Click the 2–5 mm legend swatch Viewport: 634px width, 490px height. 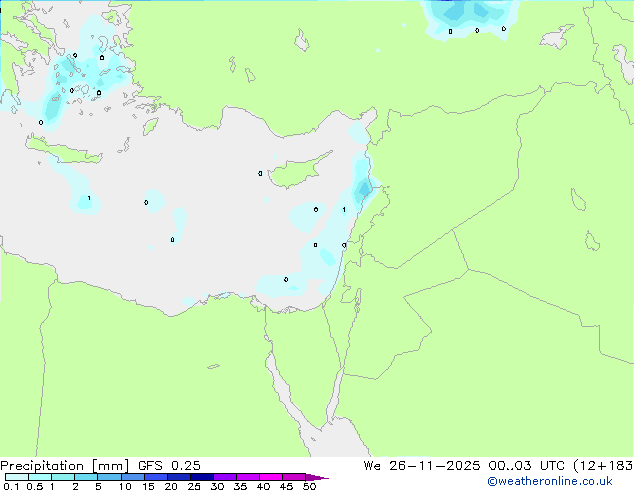86,477
